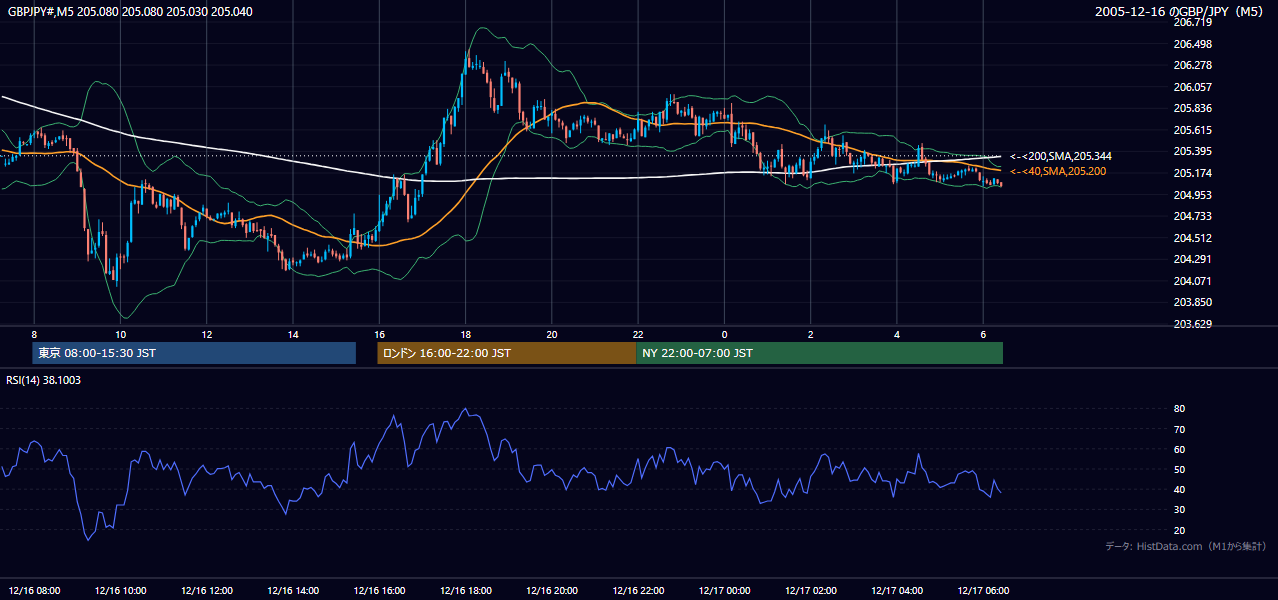Click price axis value 206.719
The width and height of the screenshot is (1278, 600).
click(x=1192, y=22)
